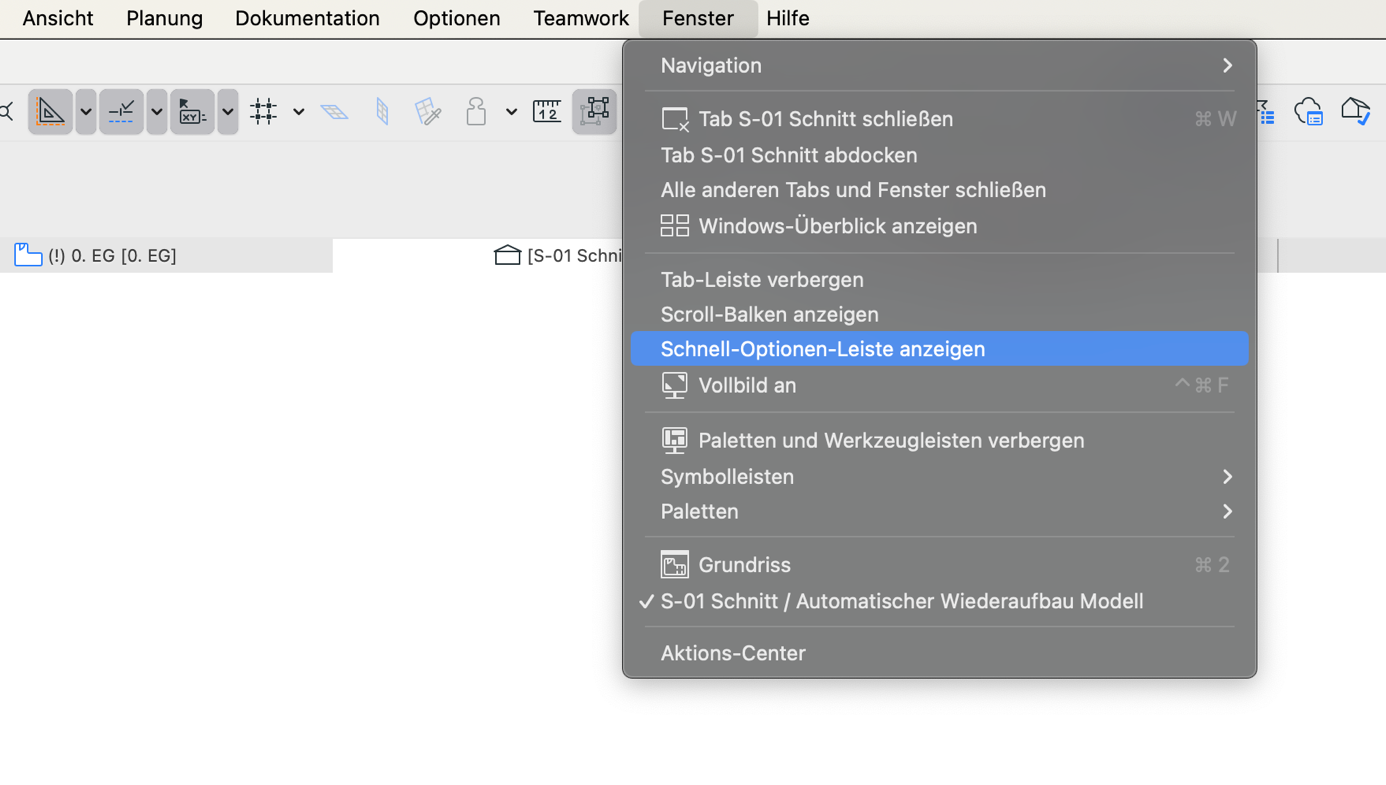Image resolution: width=1386 pixels, height=785 pixels.
Task: Switch to the Grundriss window entry
Action: click(x=940, y=565)
